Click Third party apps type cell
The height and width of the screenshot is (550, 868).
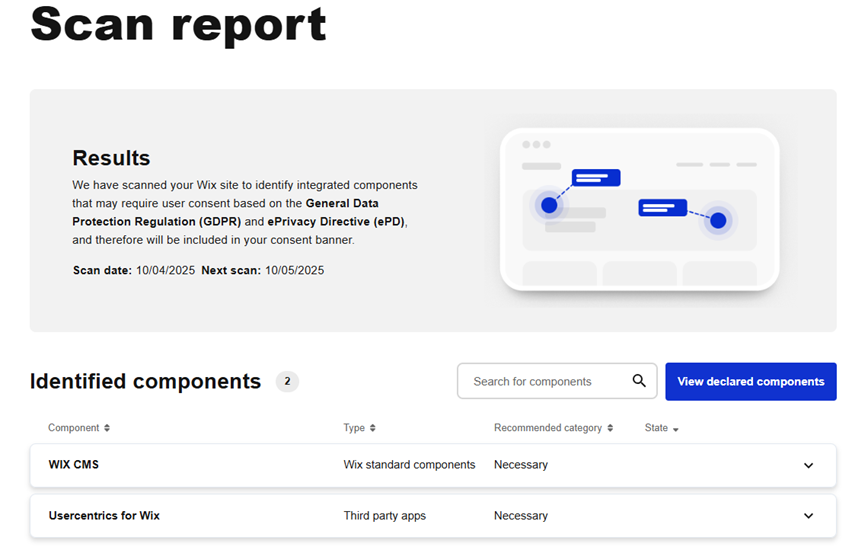pos(385,516)
